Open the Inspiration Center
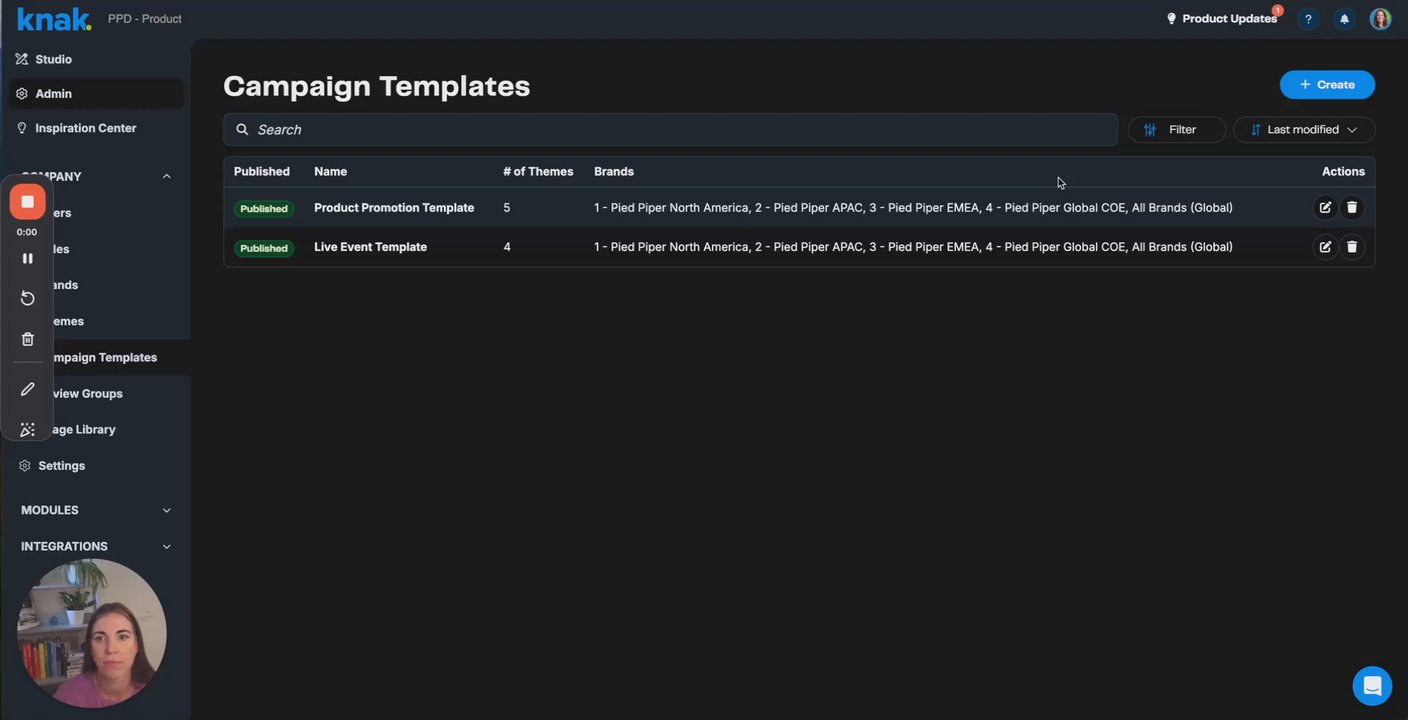This screenshot has height=720, width=1408. [x=85, y=128]
